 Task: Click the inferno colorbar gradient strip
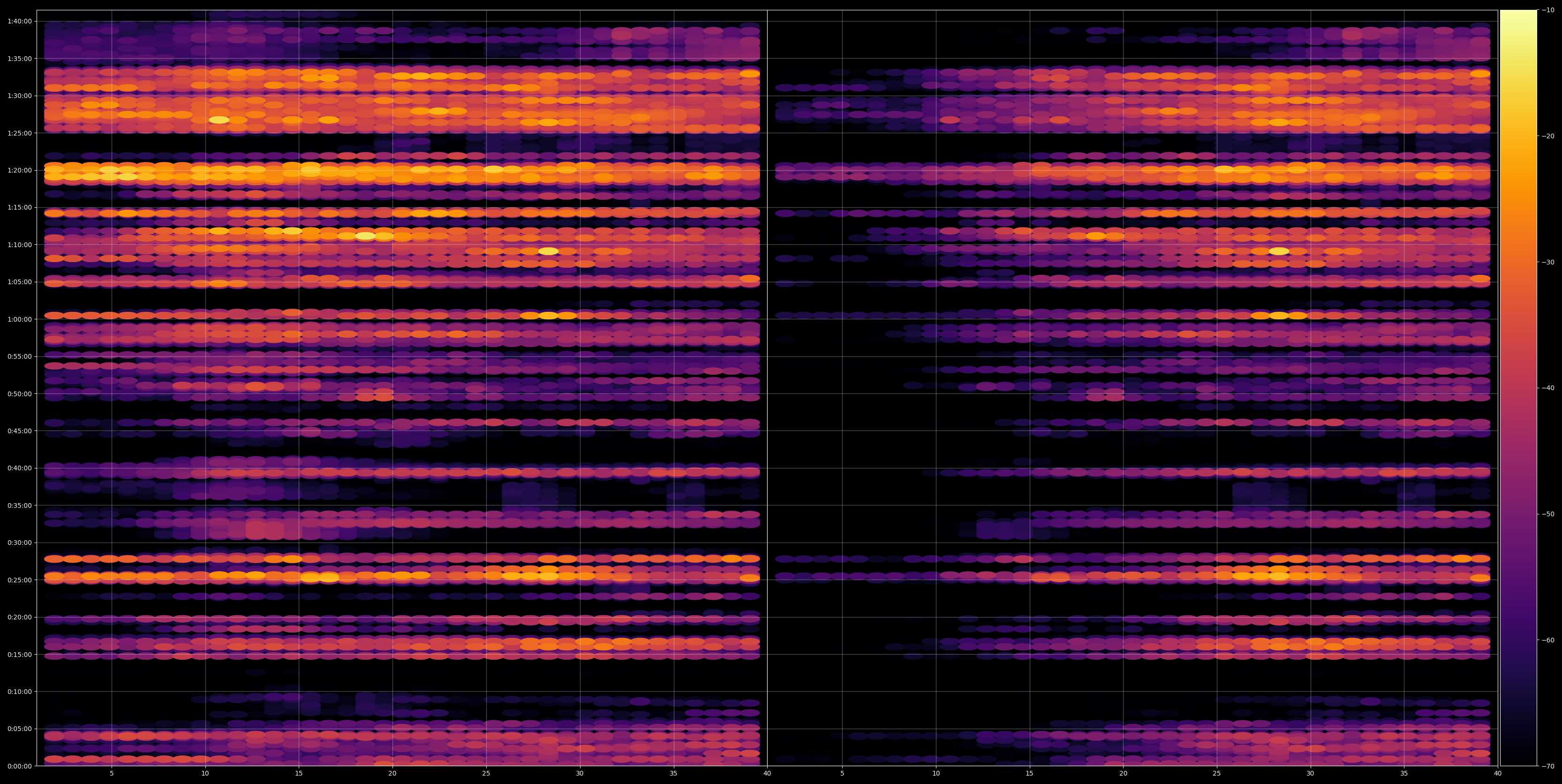[1518, 388]
